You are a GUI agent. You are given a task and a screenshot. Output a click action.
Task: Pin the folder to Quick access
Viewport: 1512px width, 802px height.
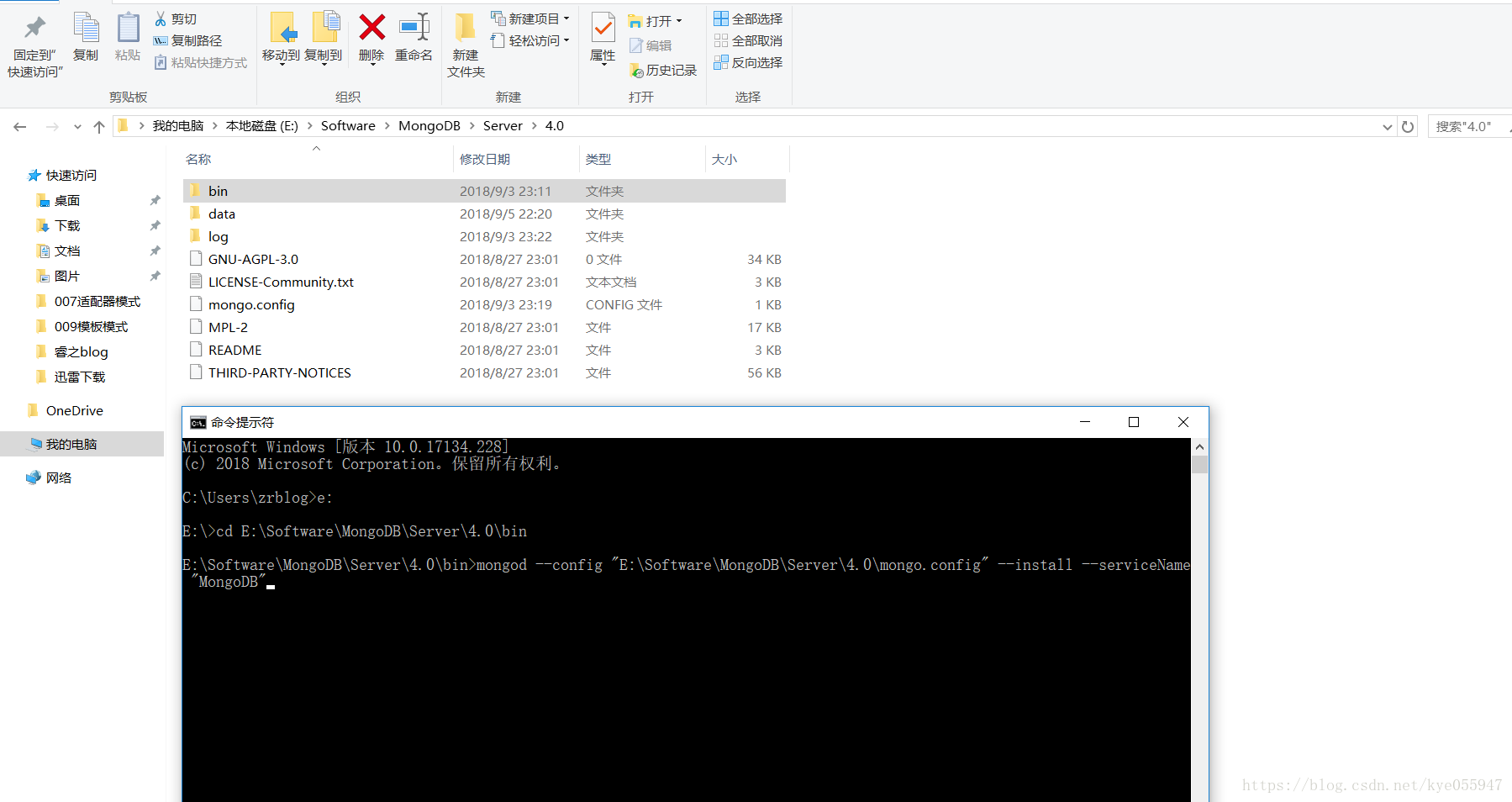point(35,45)
